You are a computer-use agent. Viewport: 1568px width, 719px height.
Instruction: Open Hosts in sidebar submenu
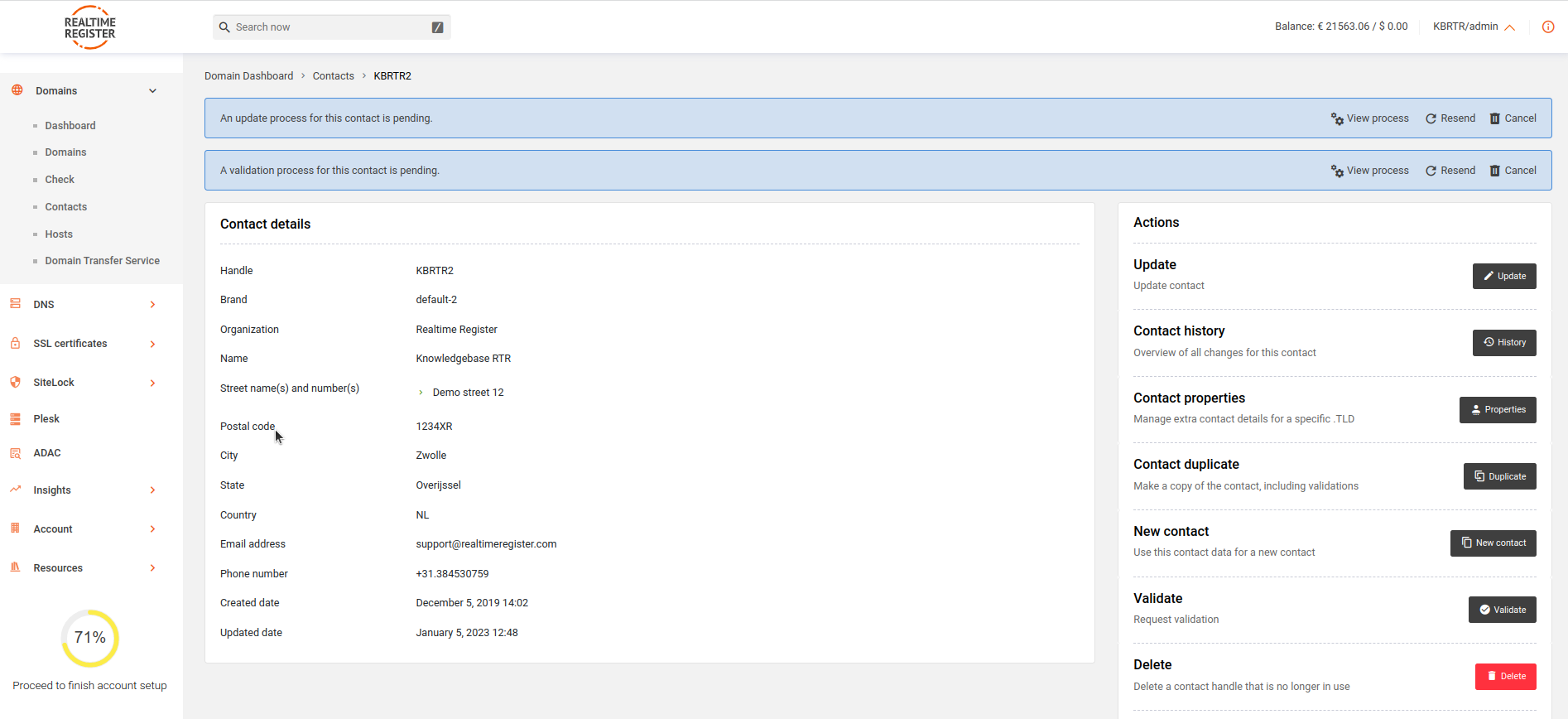[59, 234]
